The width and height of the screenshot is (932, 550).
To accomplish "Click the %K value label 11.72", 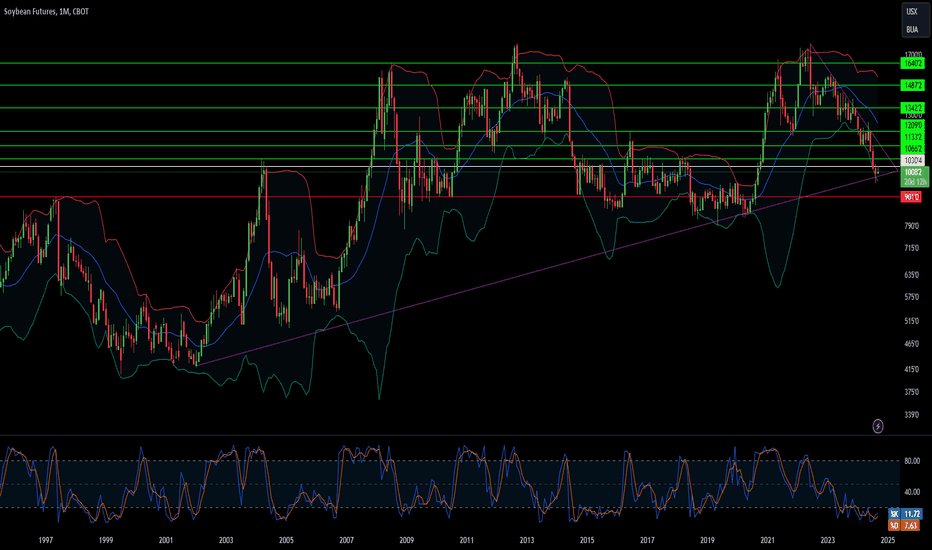I will point(912,514).
